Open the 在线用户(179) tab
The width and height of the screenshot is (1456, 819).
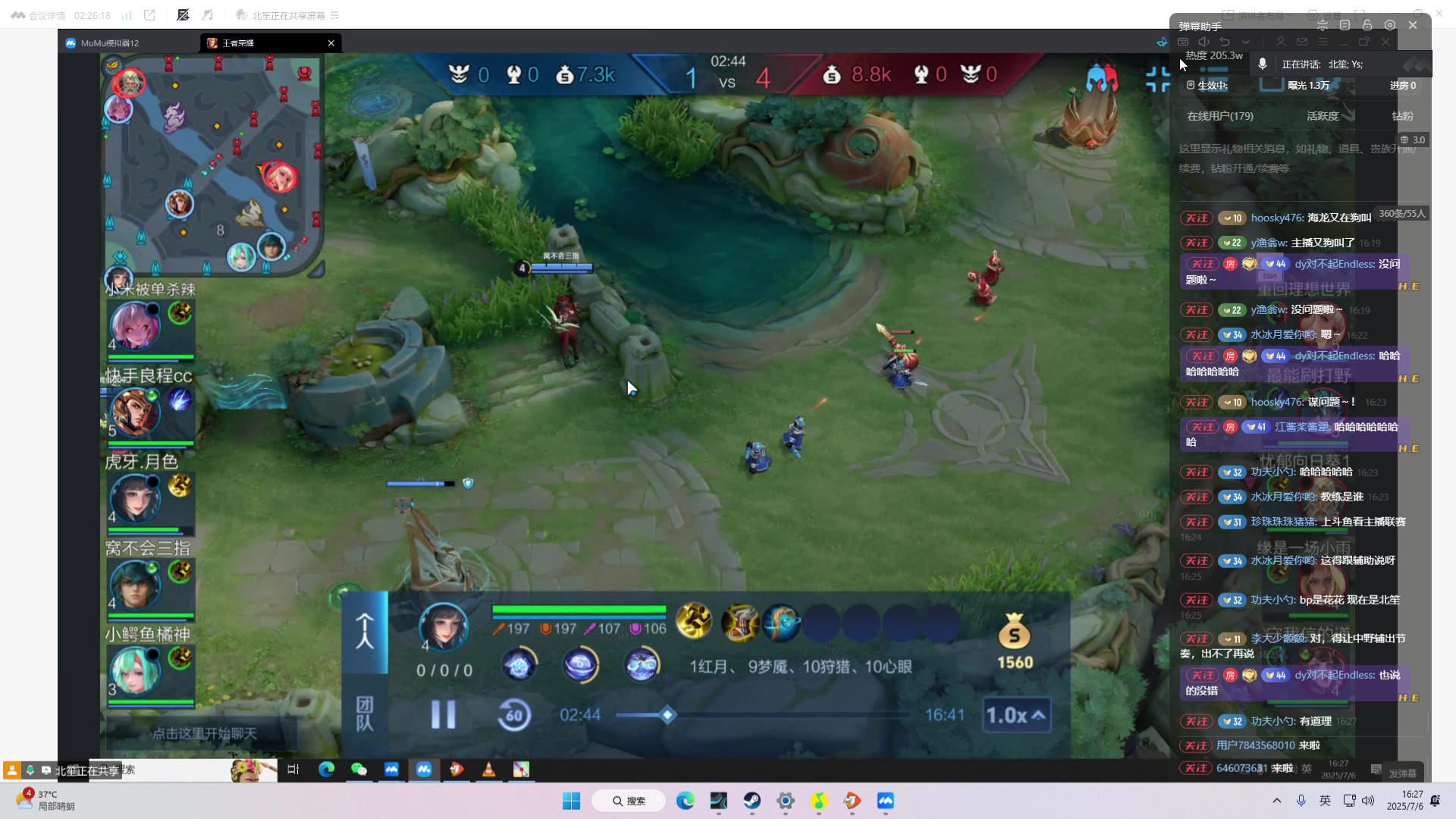[x=1220, y=116]
